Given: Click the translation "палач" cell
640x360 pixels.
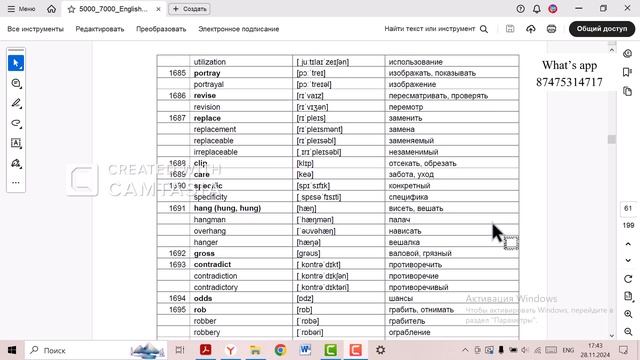Looking at the screenshot, I should tap(452, 220).
